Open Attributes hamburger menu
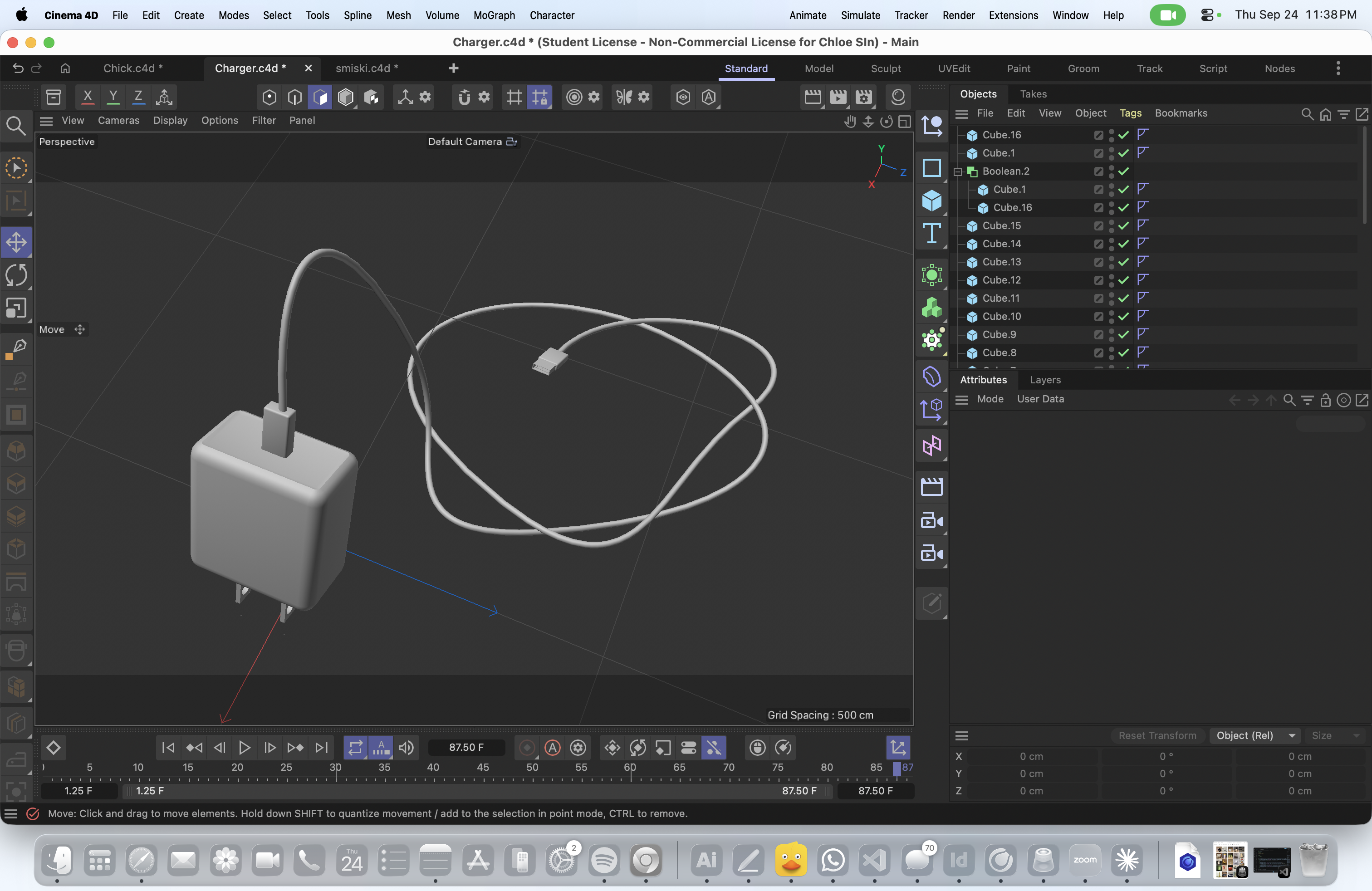 (961, 399)
